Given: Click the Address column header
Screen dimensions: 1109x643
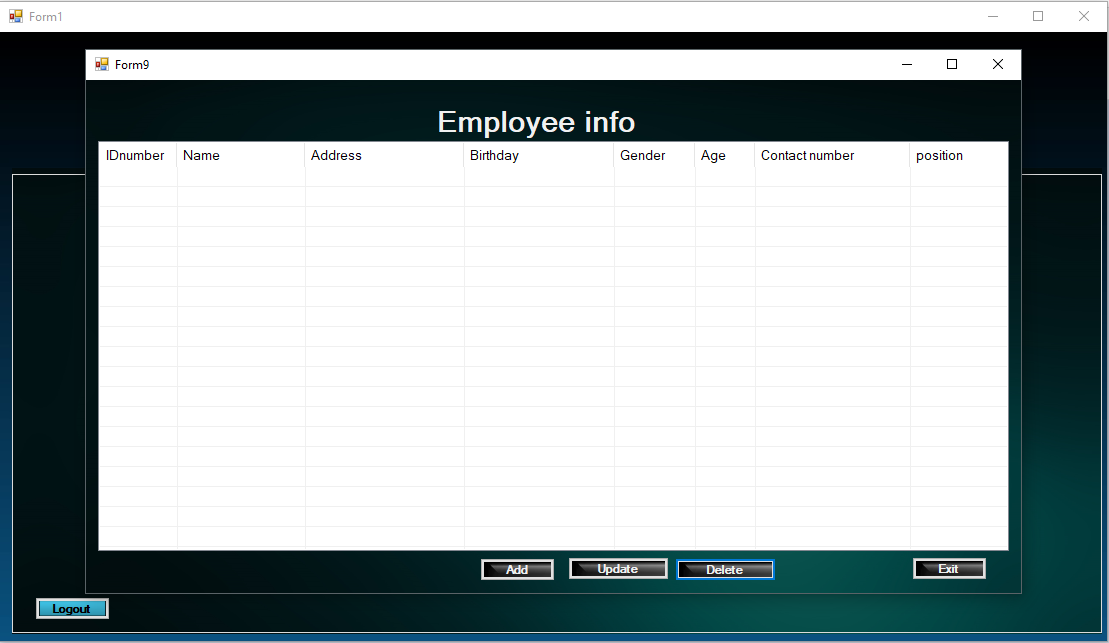Looking at the screenshot, I should click(384, 156).
